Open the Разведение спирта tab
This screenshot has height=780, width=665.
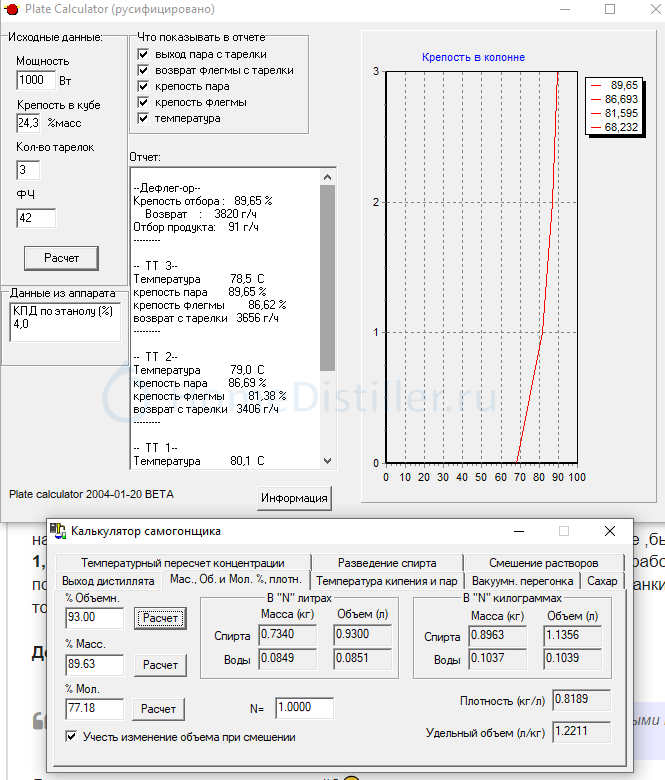[x=387, y=563]
